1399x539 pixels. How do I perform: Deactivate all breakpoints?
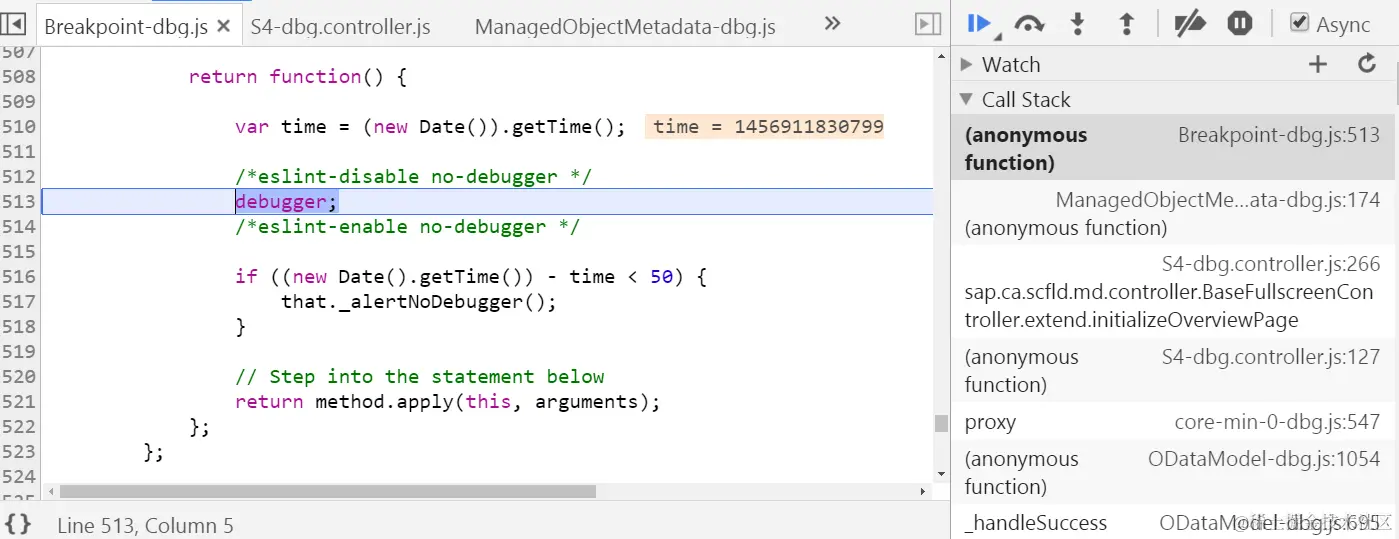point(1189,24)
